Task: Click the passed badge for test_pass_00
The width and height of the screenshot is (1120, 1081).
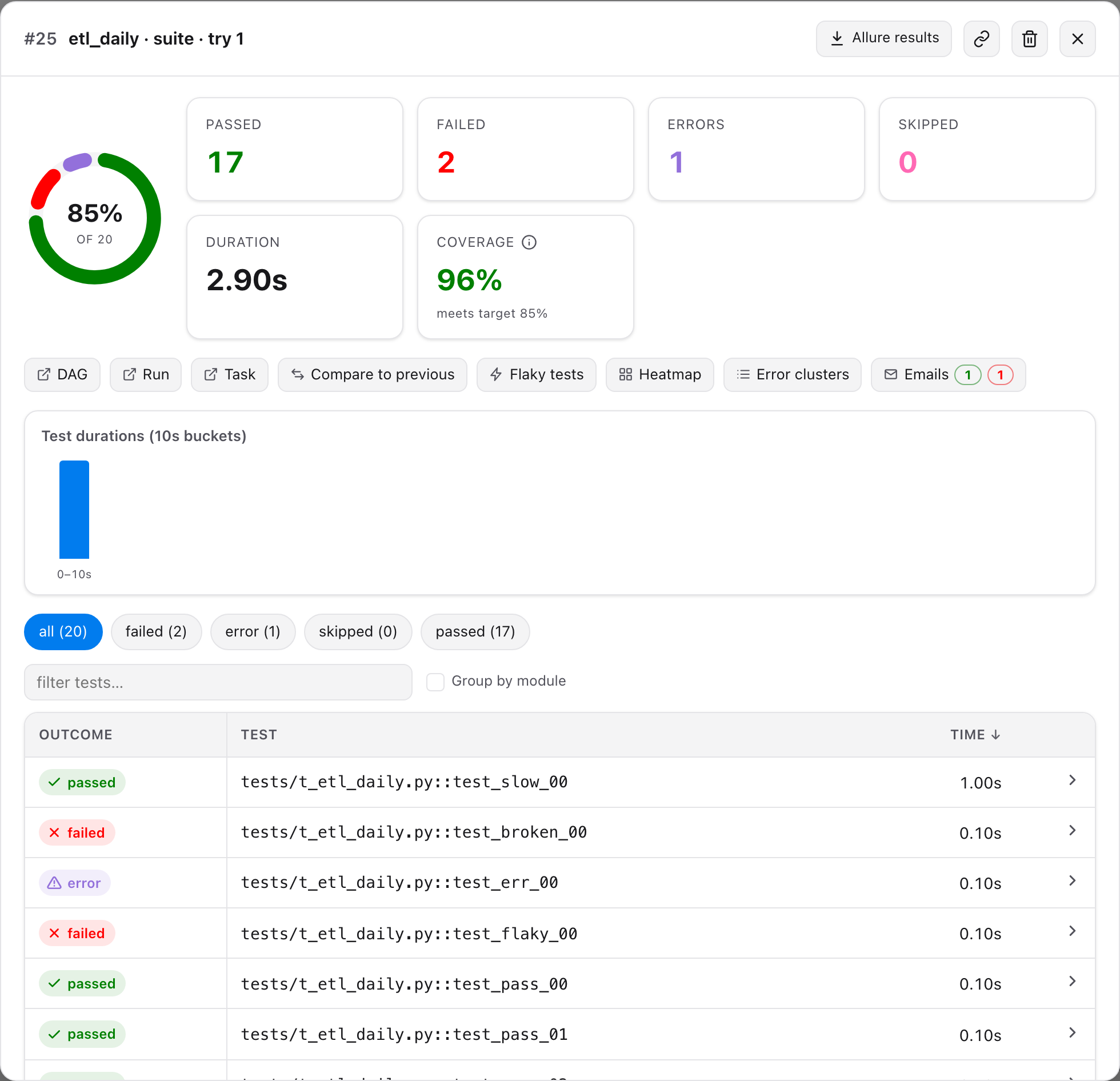Action: click(82, 984)
